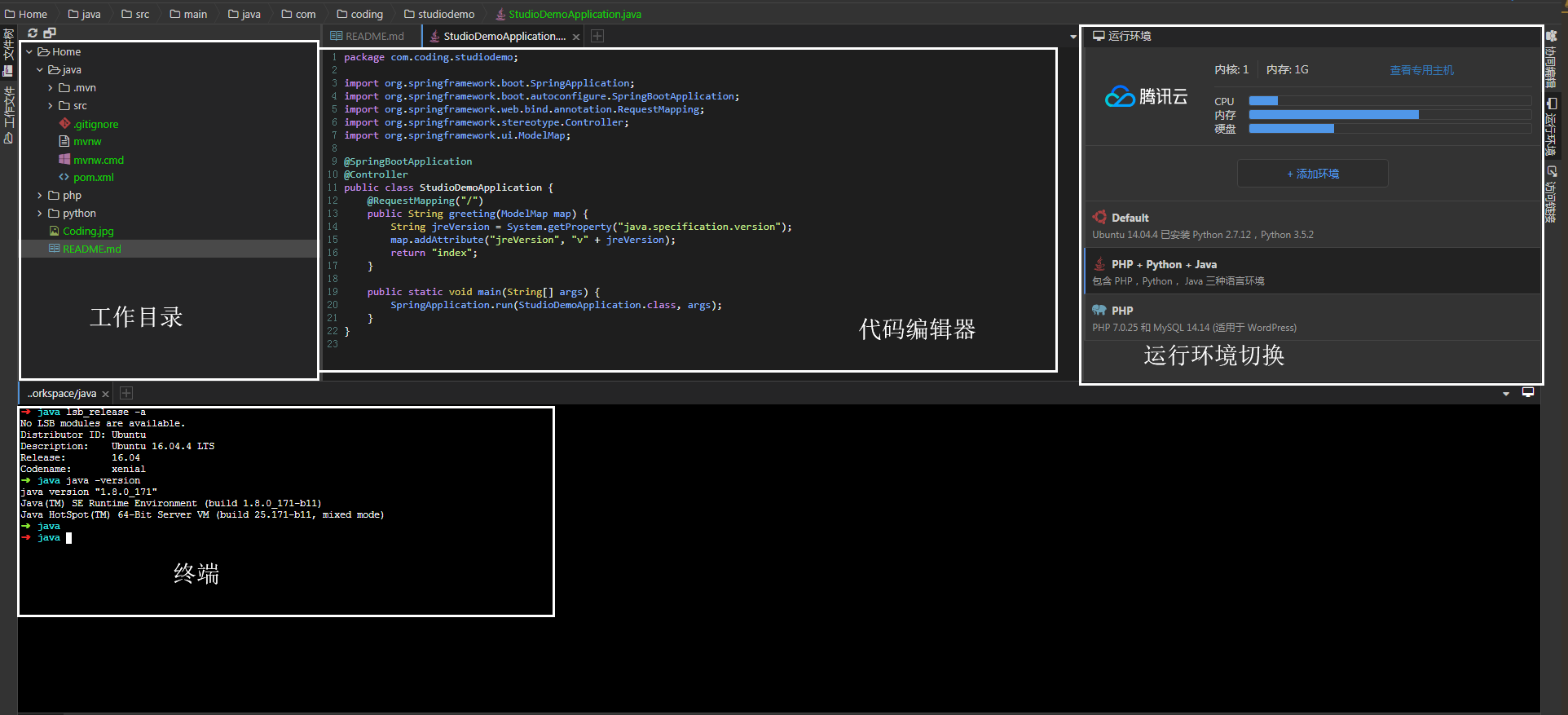This screenshot has width=1568, height=715.
Task: Add a new terminal tab
Action: (126, 393)
